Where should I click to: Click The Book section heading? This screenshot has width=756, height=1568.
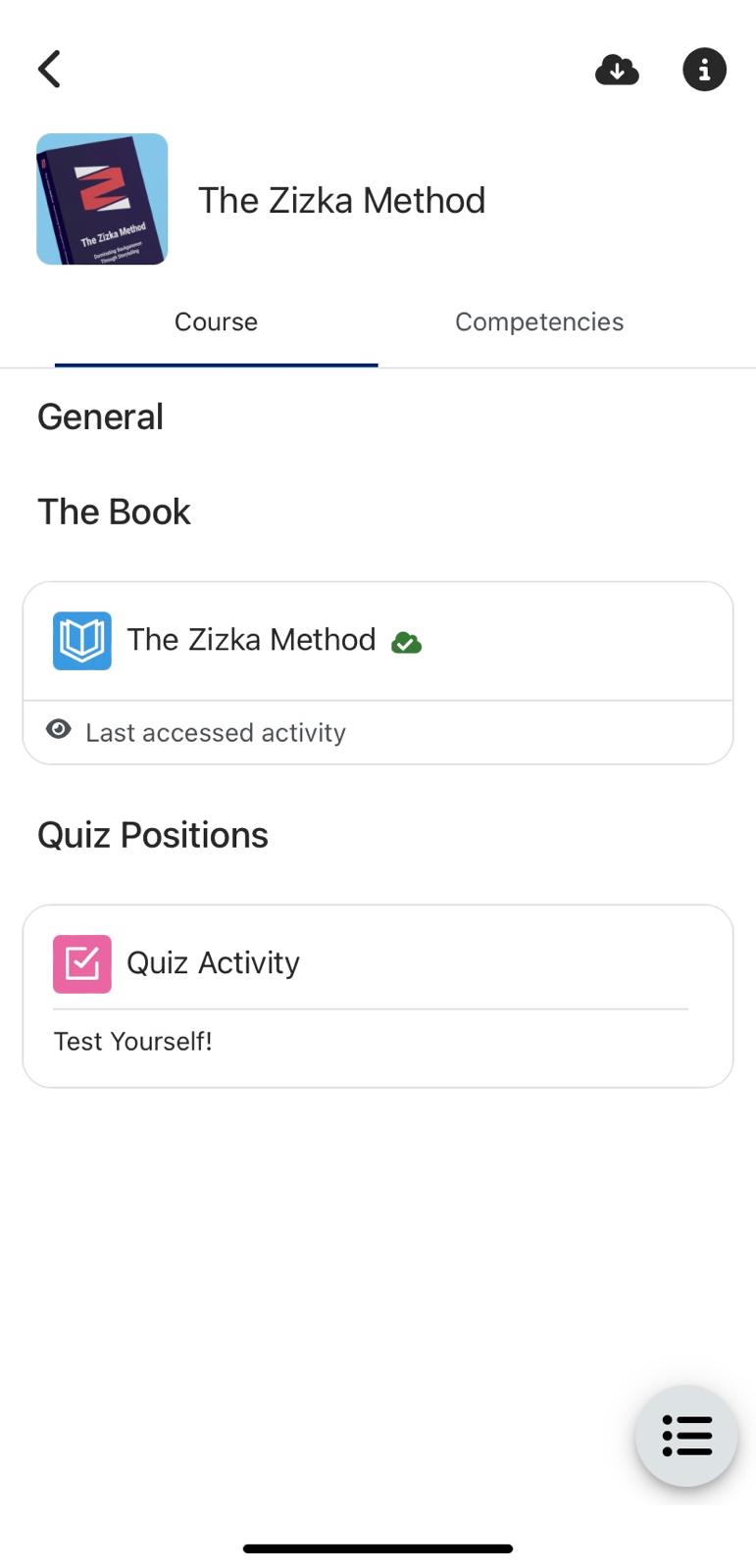click(114, 513)
